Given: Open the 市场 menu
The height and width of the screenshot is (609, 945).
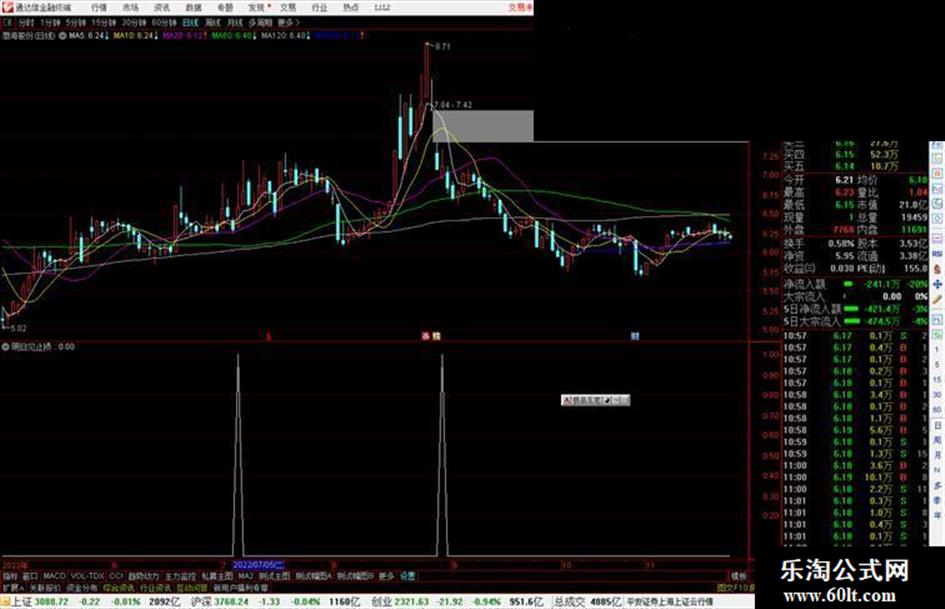Looking at the screenshot, I should [x=130, y=8].
